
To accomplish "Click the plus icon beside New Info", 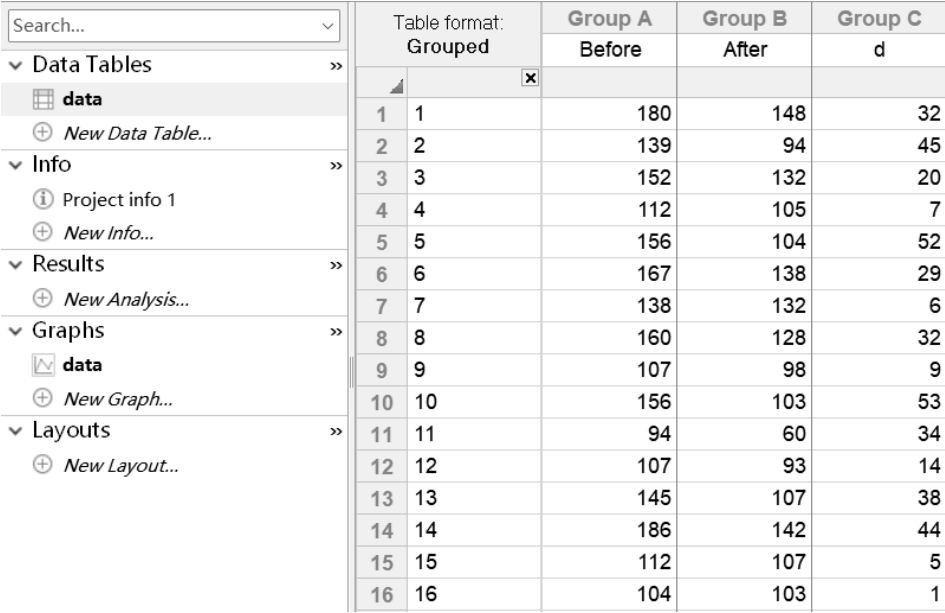I will pos(42,232).
